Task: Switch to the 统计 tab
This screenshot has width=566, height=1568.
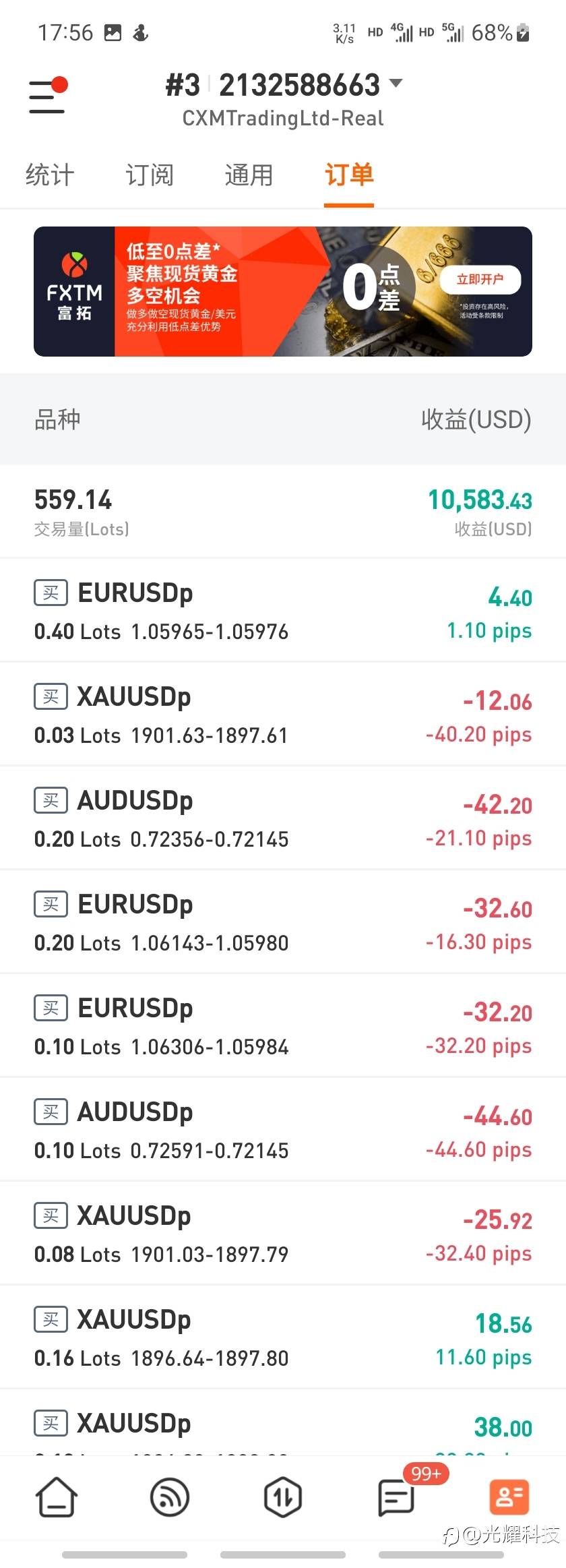Action: pyautogui.click(x=50, y=175)
